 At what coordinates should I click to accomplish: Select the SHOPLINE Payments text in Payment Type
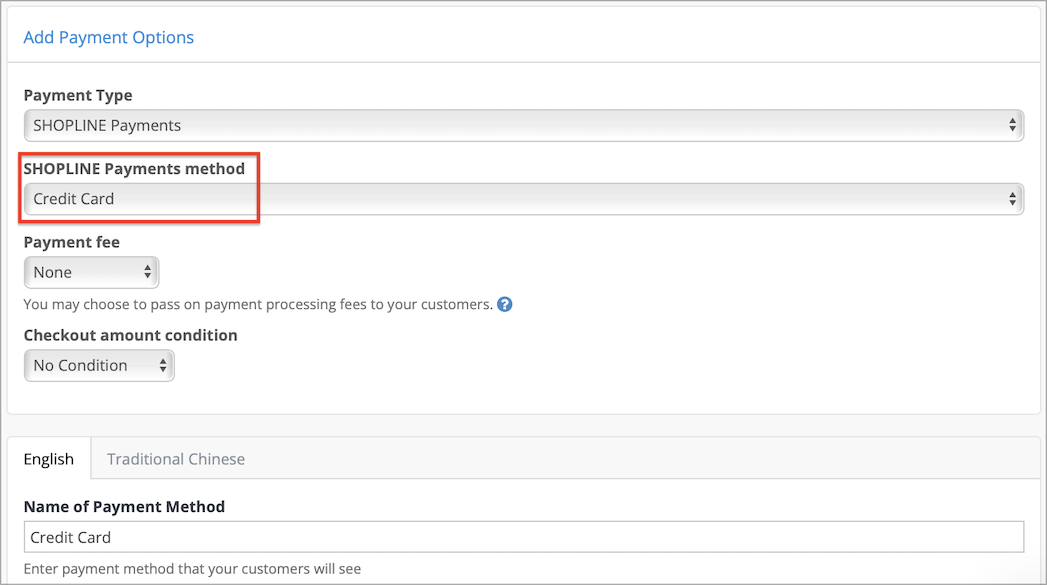107,126
